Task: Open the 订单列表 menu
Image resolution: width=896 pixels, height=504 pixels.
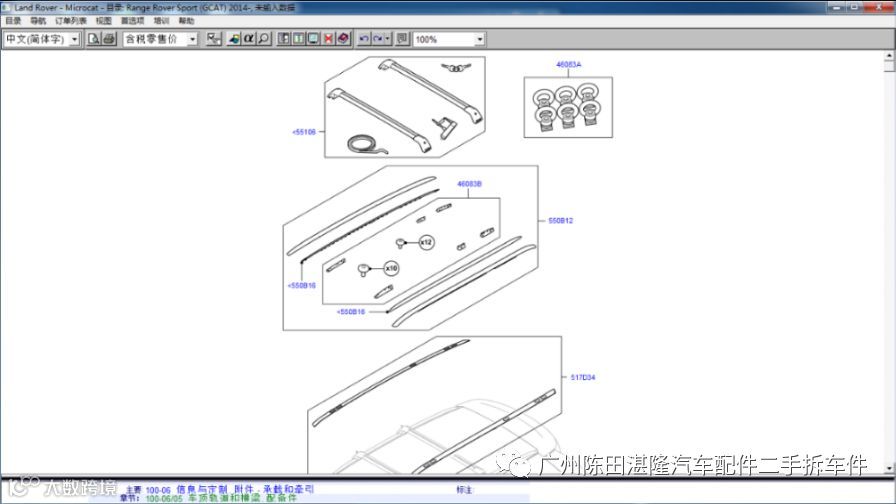Action: pyautogui.click(x=71, y=21)
